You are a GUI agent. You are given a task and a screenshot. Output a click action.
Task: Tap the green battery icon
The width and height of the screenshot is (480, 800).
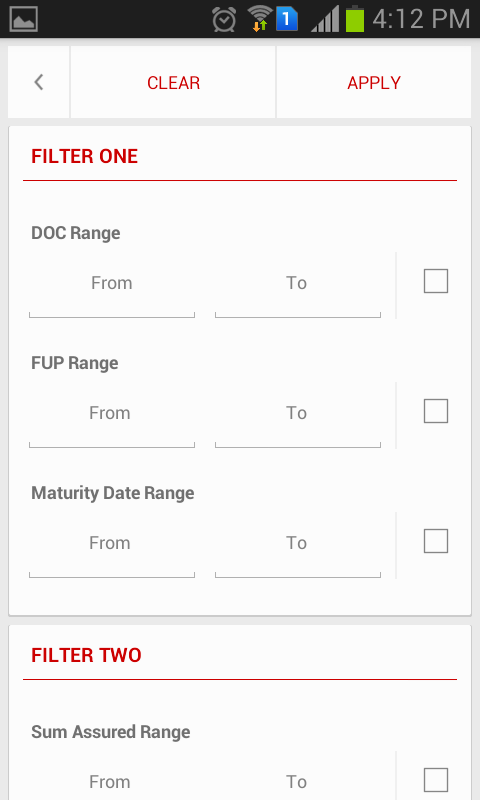click(355, 19)
